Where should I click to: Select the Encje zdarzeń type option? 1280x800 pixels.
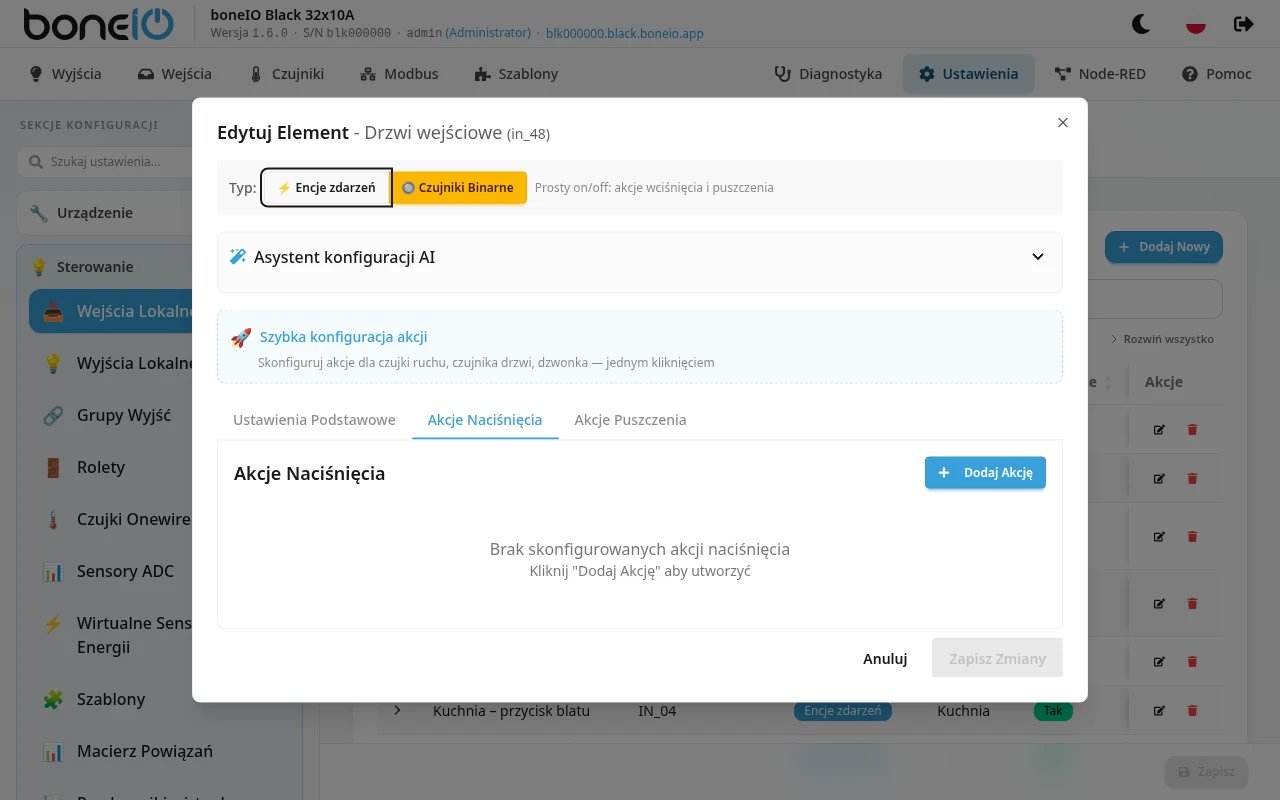[x=326, y=187]
